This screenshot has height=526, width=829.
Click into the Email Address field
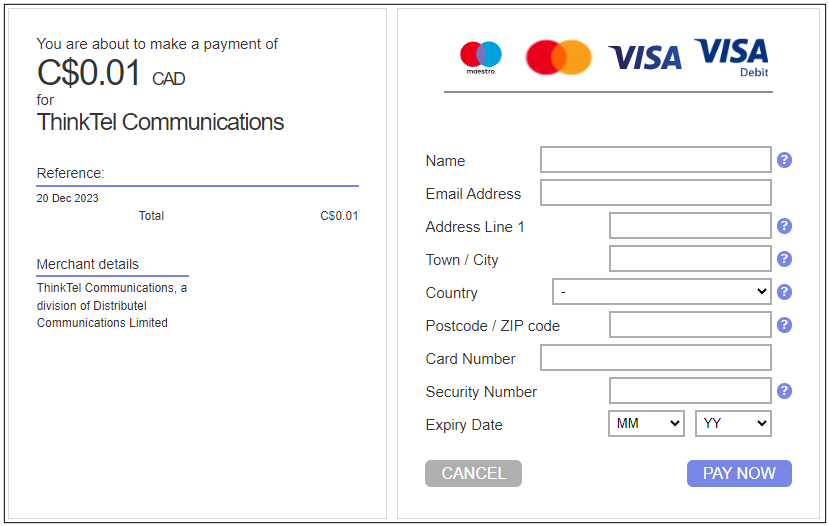pos(656,193)
